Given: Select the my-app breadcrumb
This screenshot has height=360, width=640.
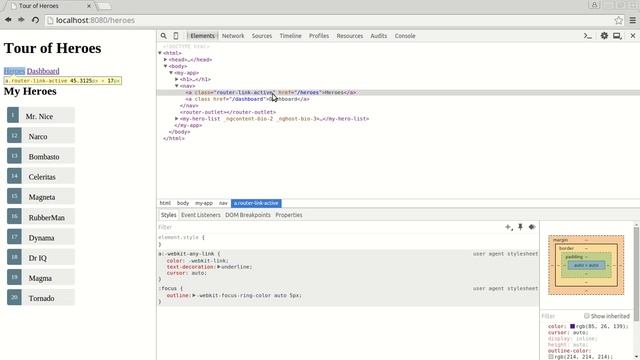Looking at the screenshot, I should pos(204,203).
